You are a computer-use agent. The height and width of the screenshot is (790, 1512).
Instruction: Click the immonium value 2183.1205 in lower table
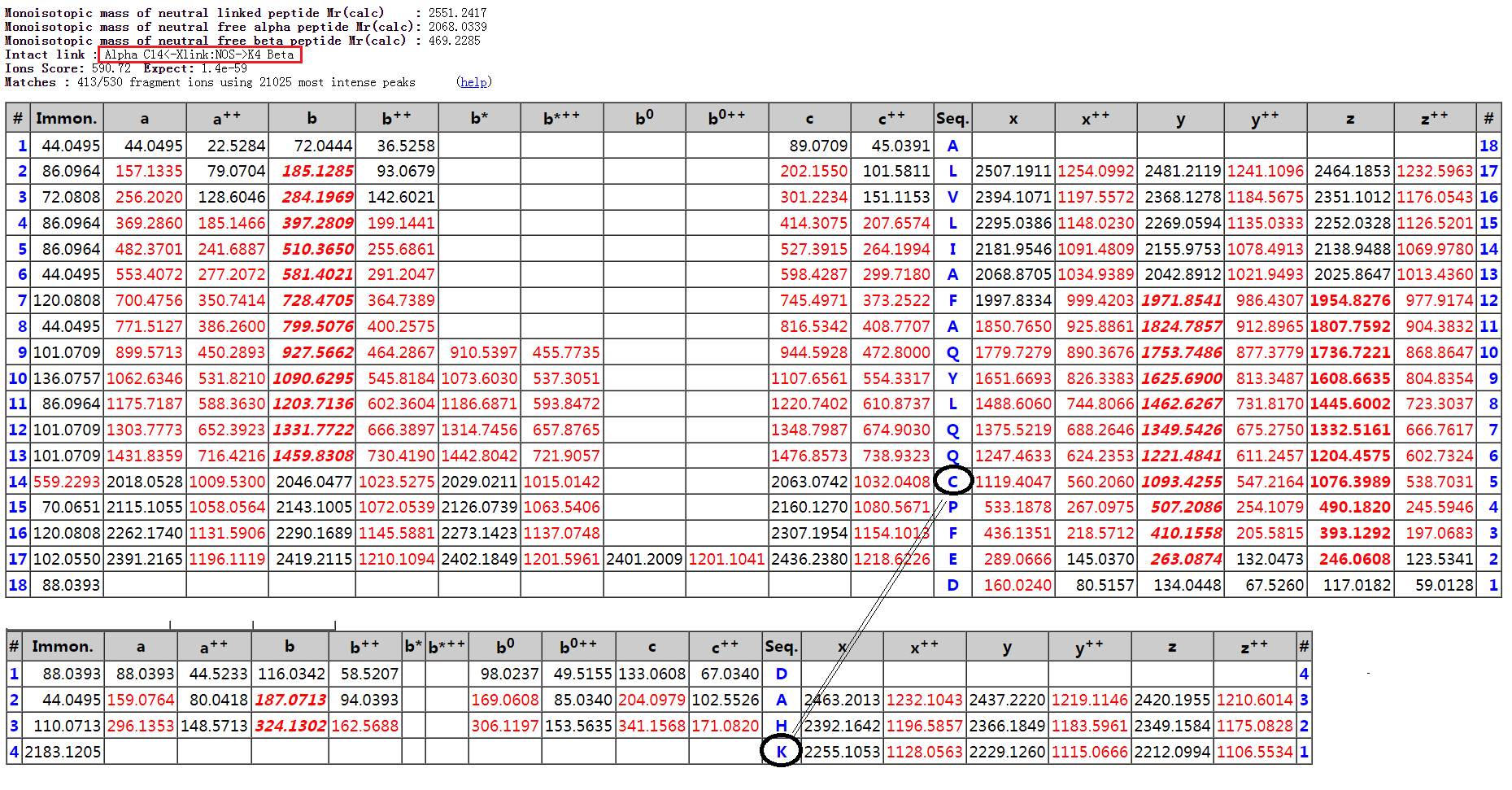click(63, 752)
